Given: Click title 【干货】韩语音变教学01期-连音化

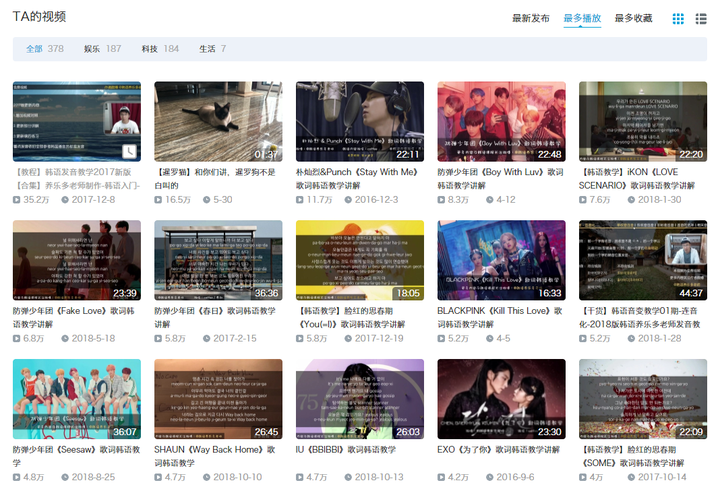Looking at the screenshot, I should (640, 317).
